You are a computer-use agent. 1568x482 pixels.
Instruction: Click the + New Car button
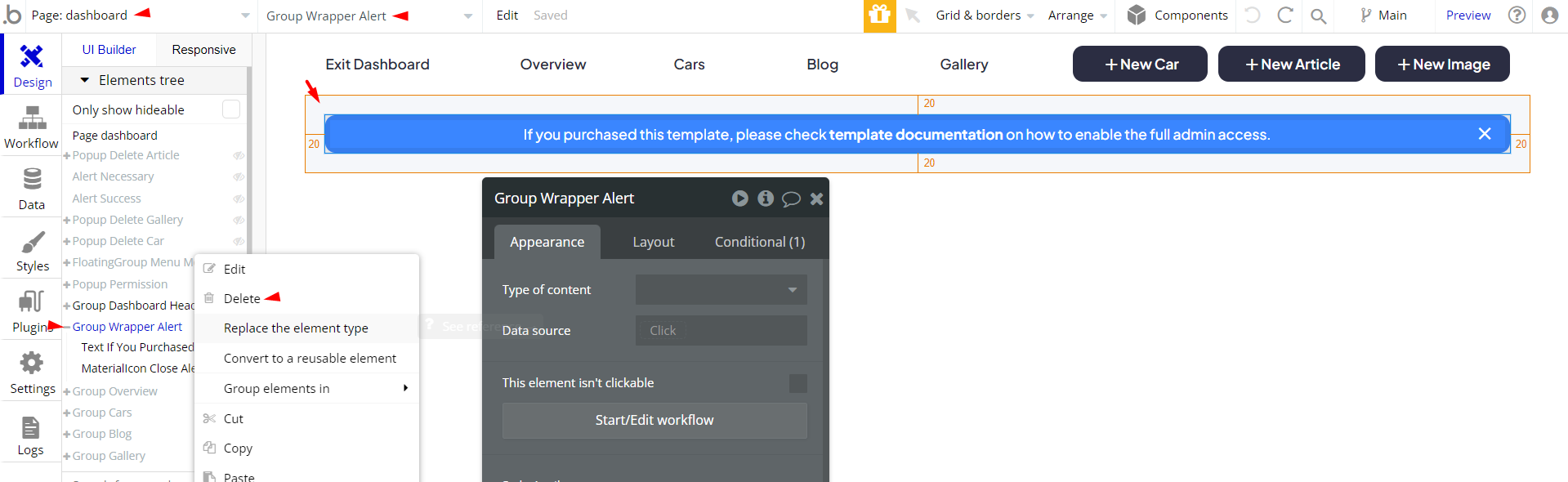[x=1140, y=64]
